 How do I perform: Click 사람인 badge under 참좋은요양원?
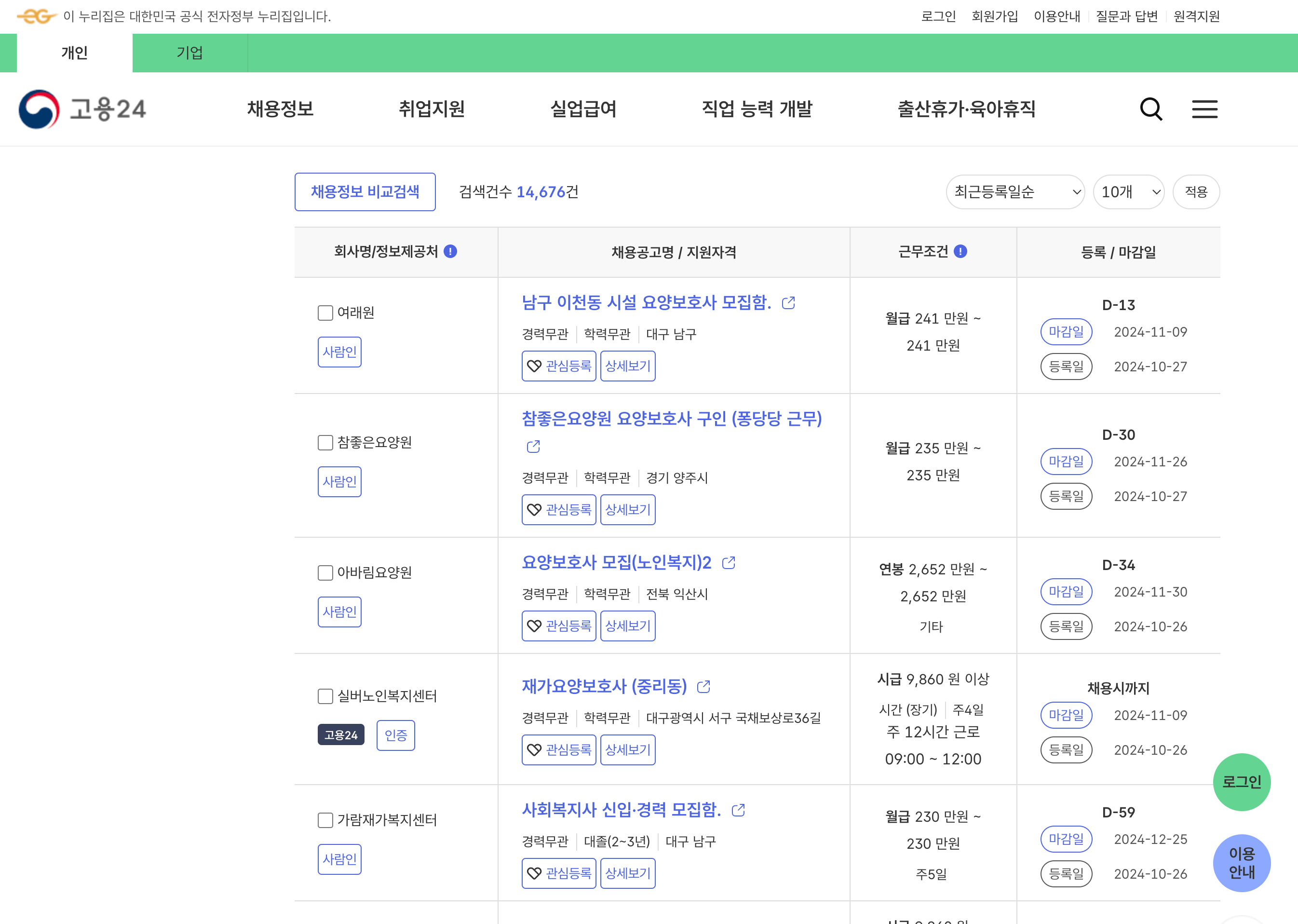pos(339,482)
